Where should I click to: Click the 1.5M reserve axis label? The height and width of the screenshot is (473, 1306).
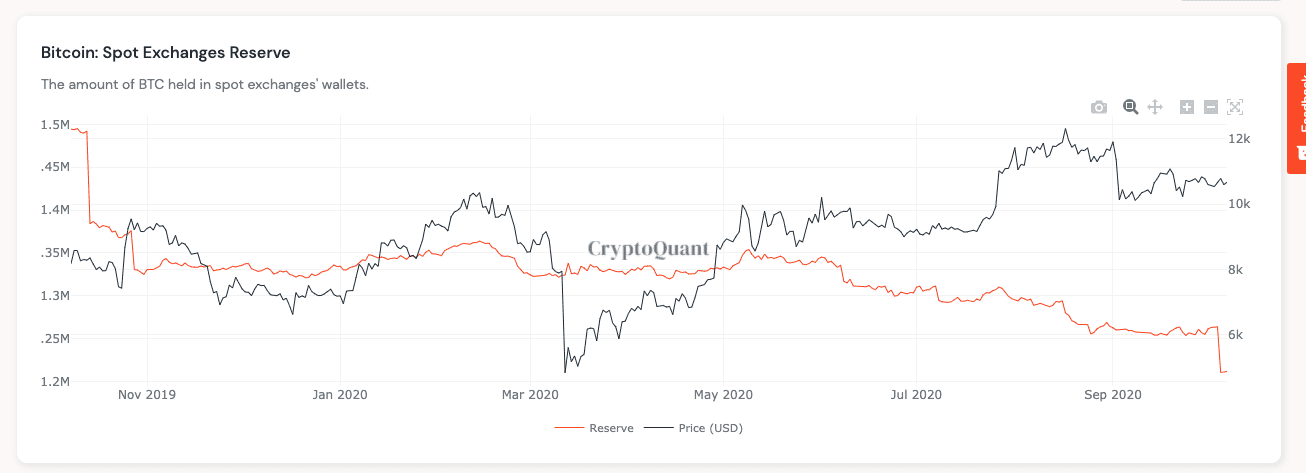[x=55, y=125]
